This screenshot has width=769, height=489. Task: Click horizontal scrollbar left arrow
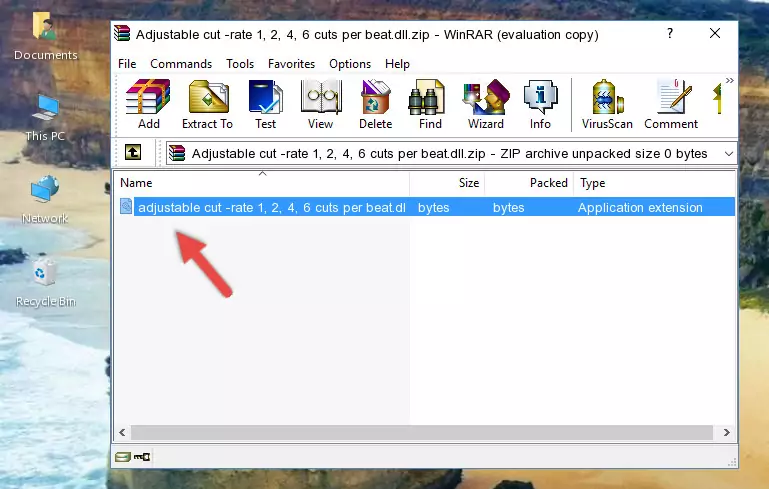coord(123,433)
